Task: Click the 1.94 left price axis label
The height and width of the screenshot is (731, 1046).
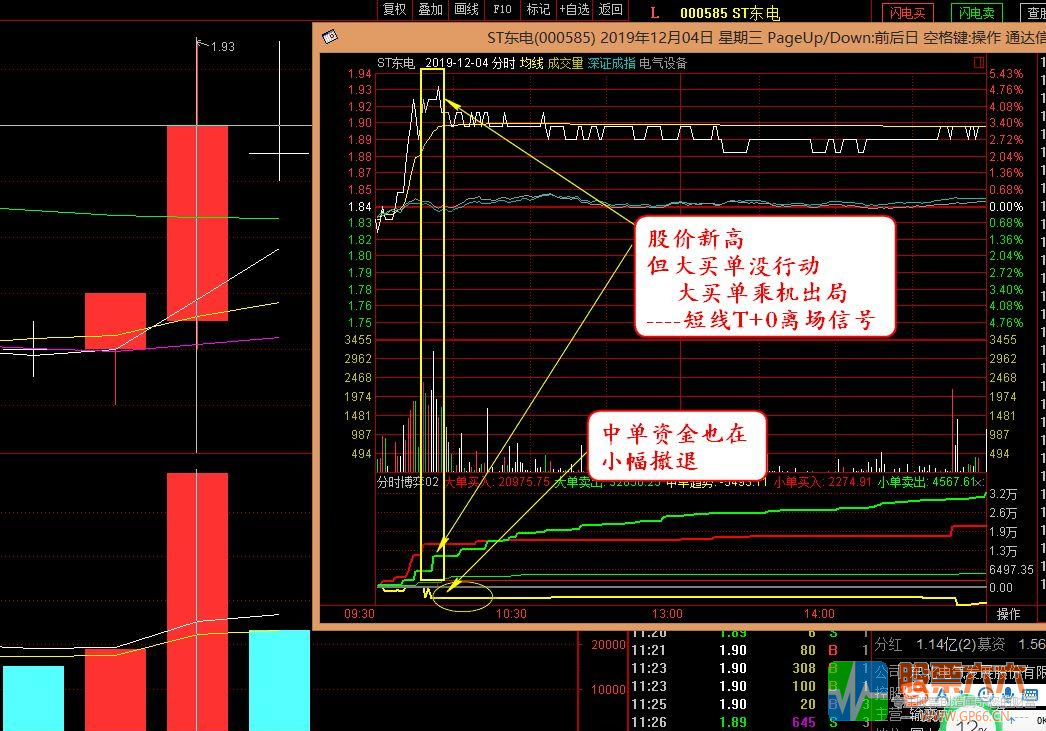Action: pos(360,73)
